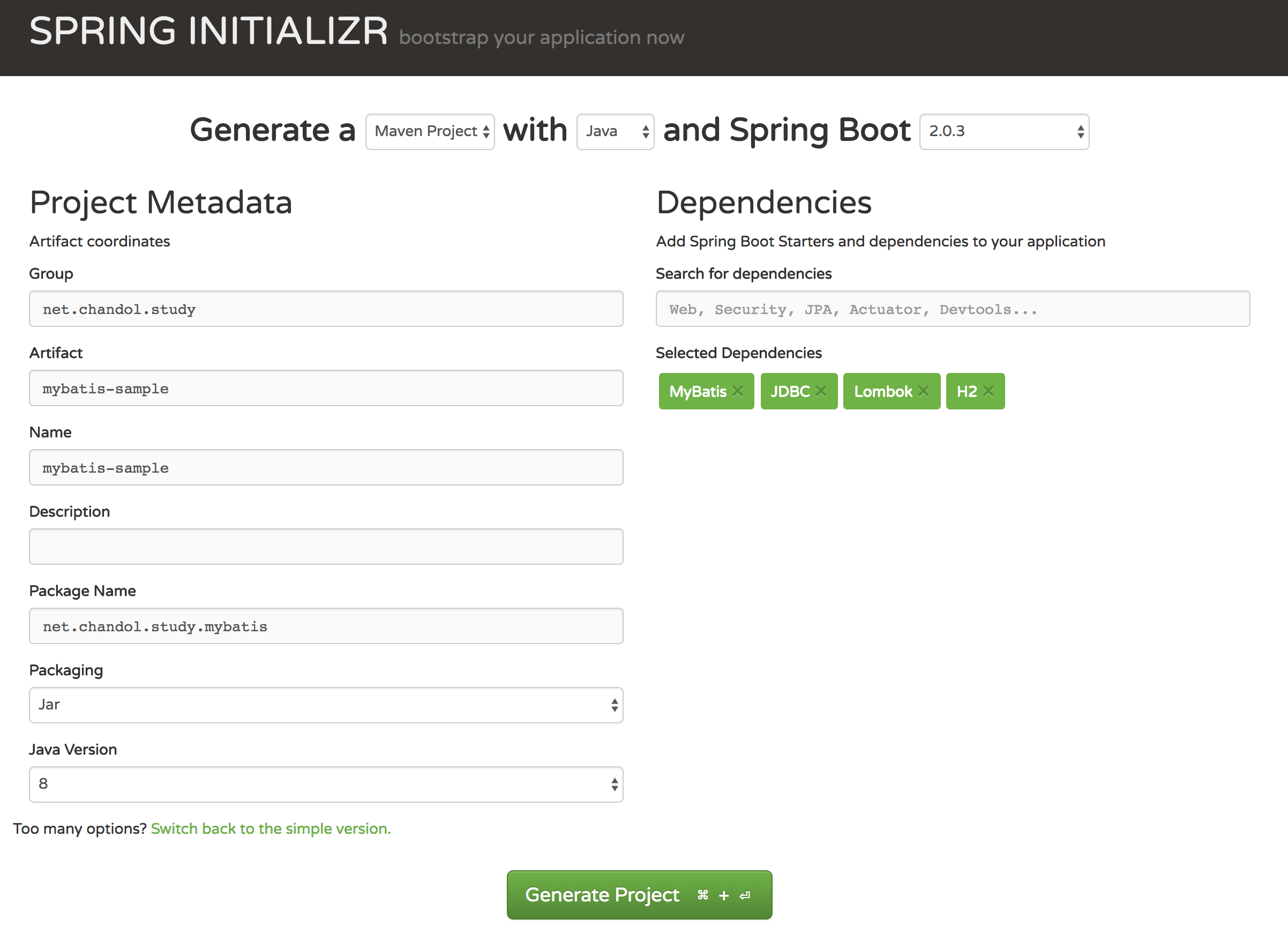Focus the Group input field
The width and height of the screenshot is (1288, 941).
[326, 309]
